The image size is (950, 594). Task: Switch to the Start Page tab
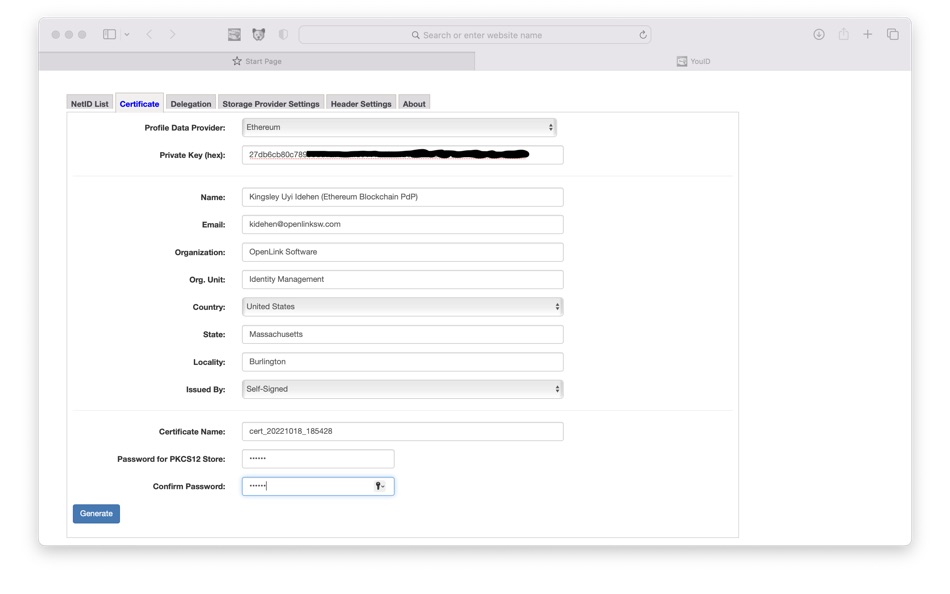point(257,61)
